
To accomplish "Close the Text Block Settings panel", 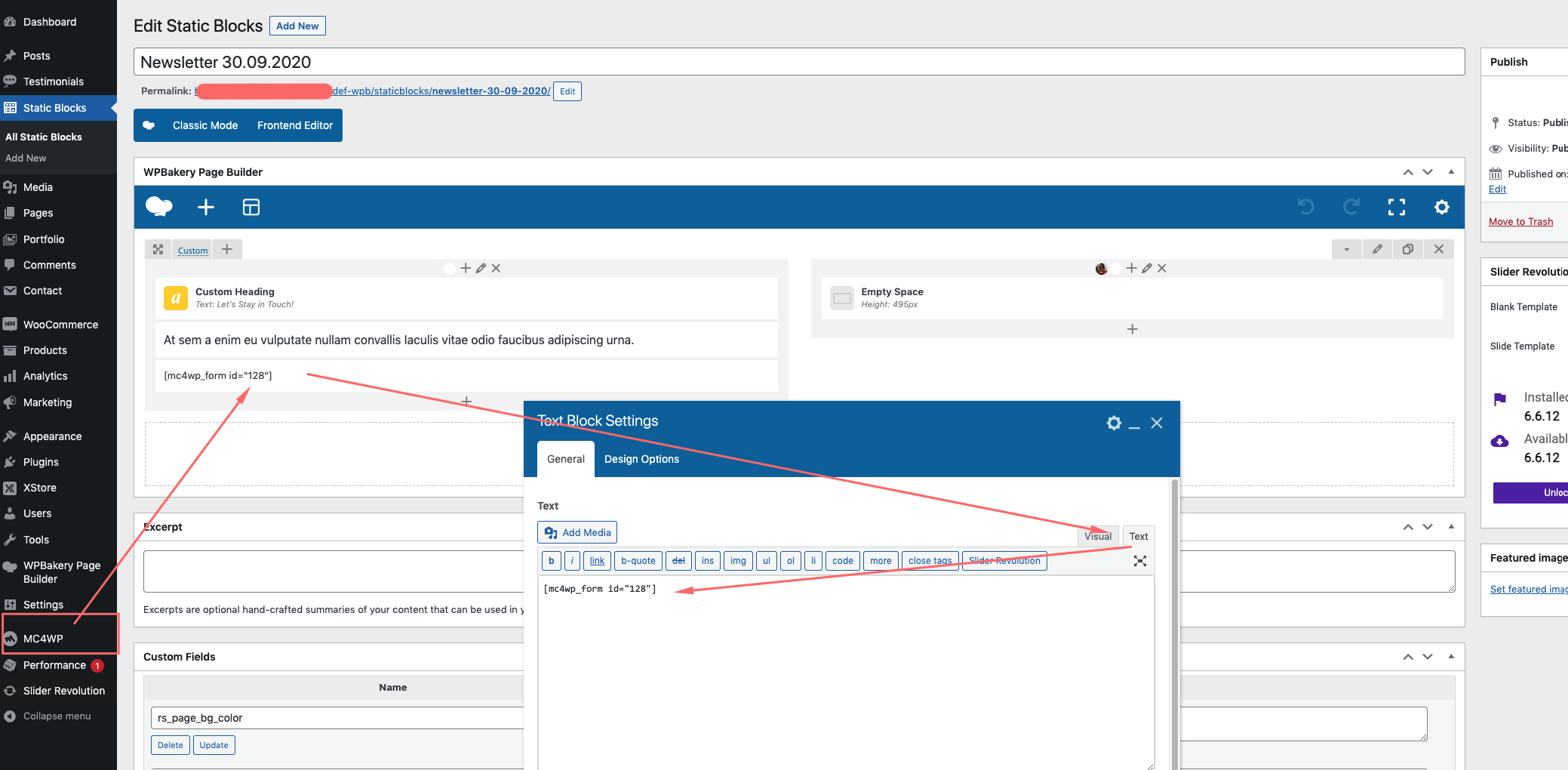I will click(x=1157, y=423).
